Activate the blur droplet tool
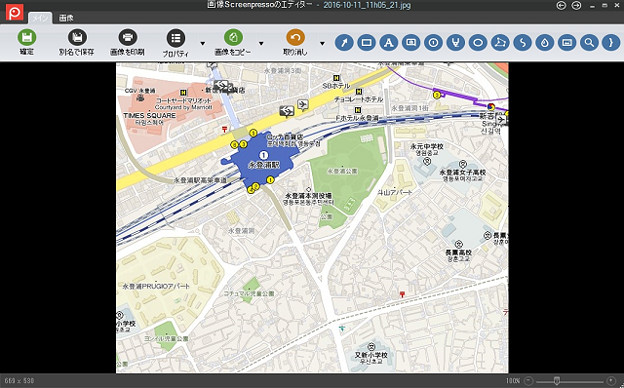The height and width of the screenshot is (388, 624). tap(545, 42)
